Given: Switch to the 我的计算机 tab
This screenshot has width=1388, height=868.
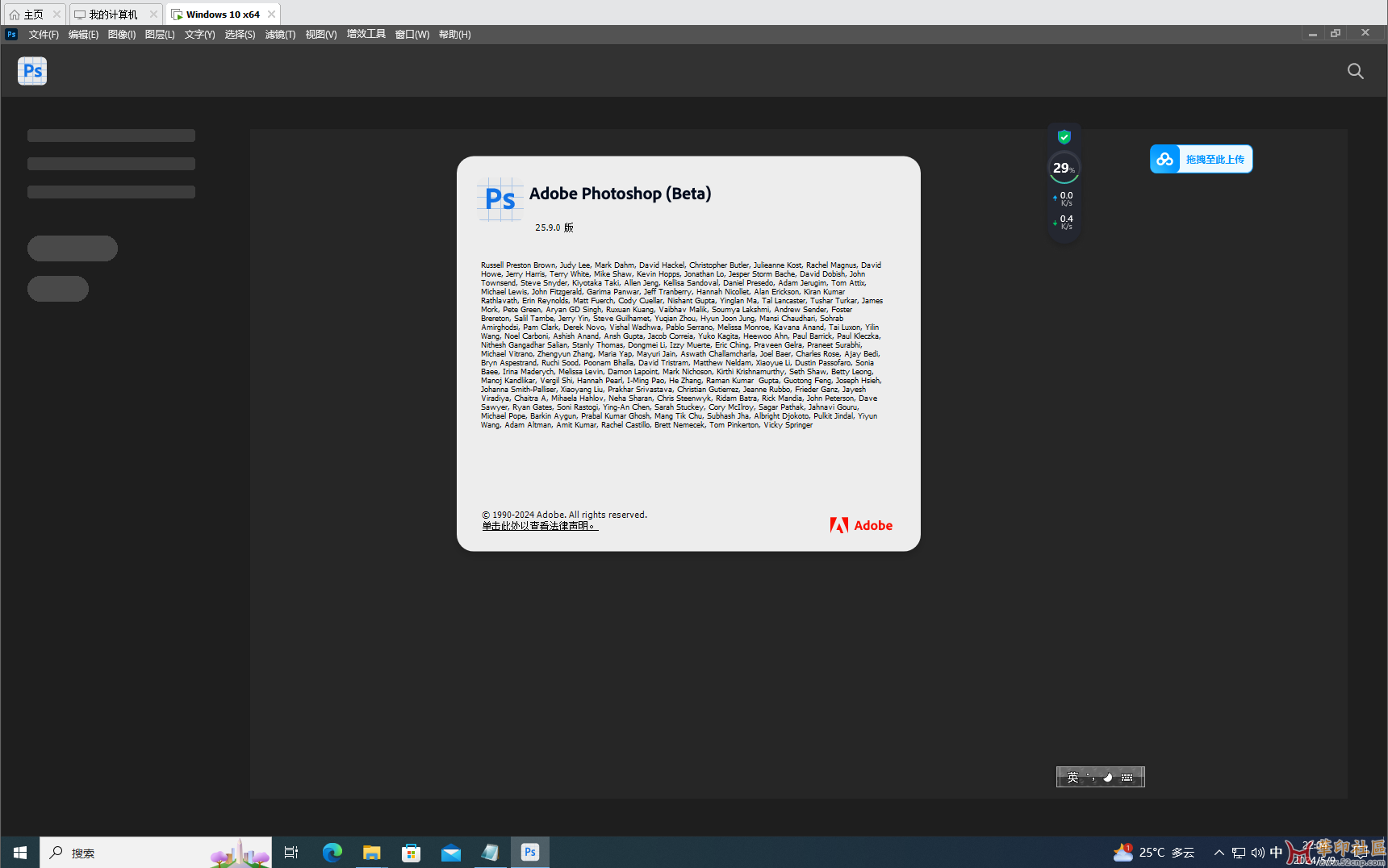Looking at the screenshot, I should click(x=107, y=15).
